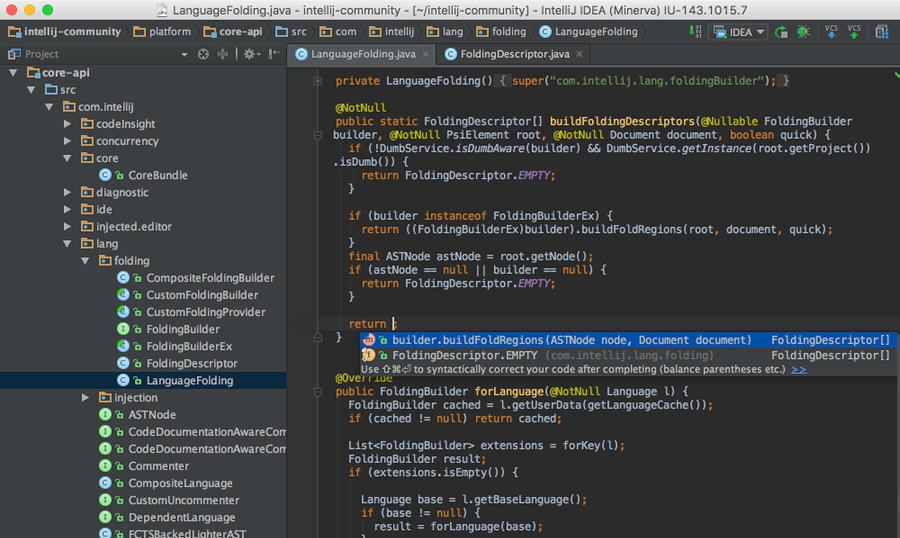Select LanguageFolding in the project tree

[143, 380]
